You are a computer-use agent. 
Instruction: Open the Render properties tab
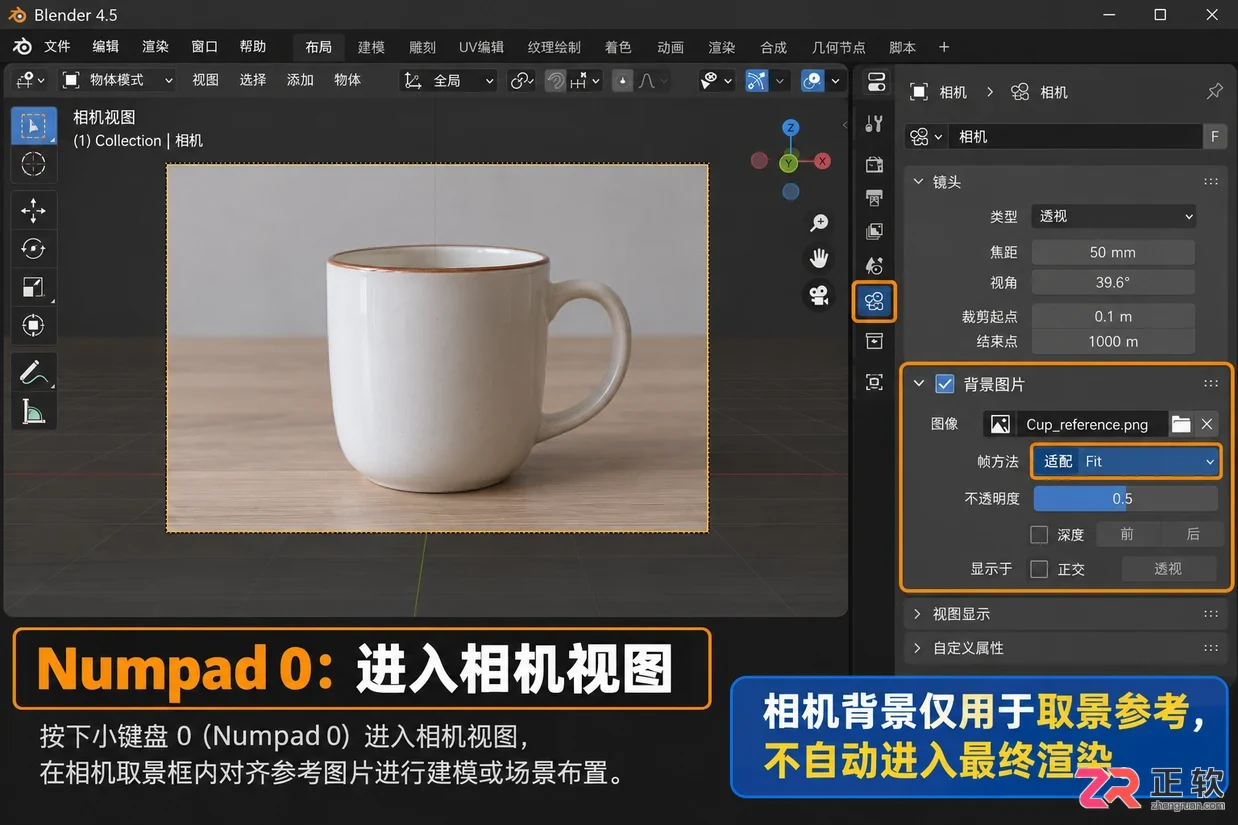coord(874,164)
